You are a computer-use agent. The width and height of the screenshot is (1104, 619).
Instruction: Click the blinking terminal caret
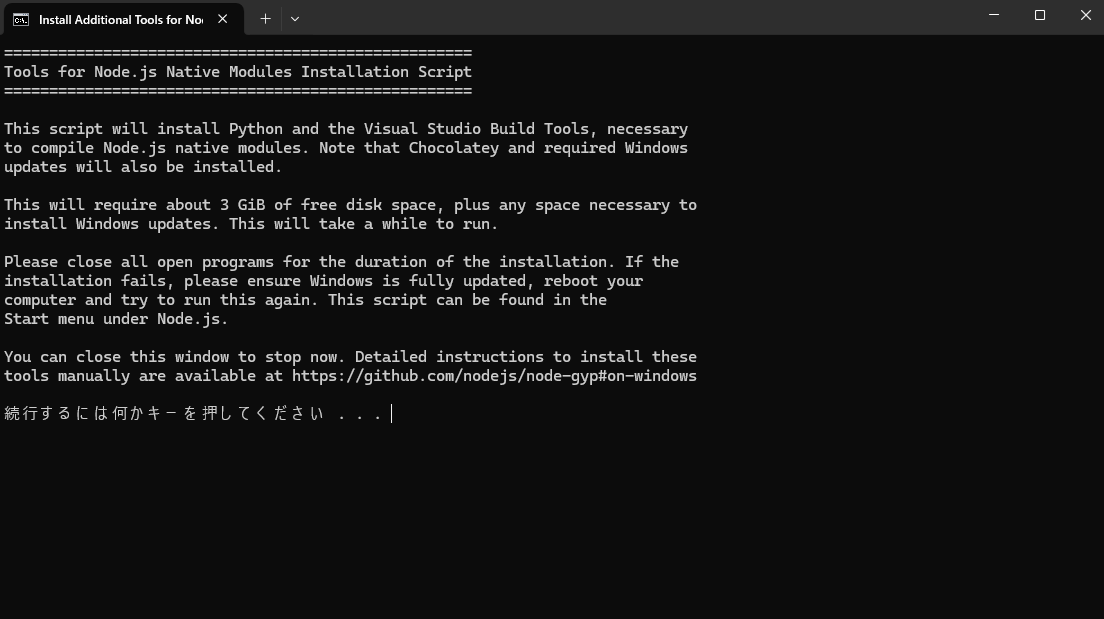click(391, 413)
